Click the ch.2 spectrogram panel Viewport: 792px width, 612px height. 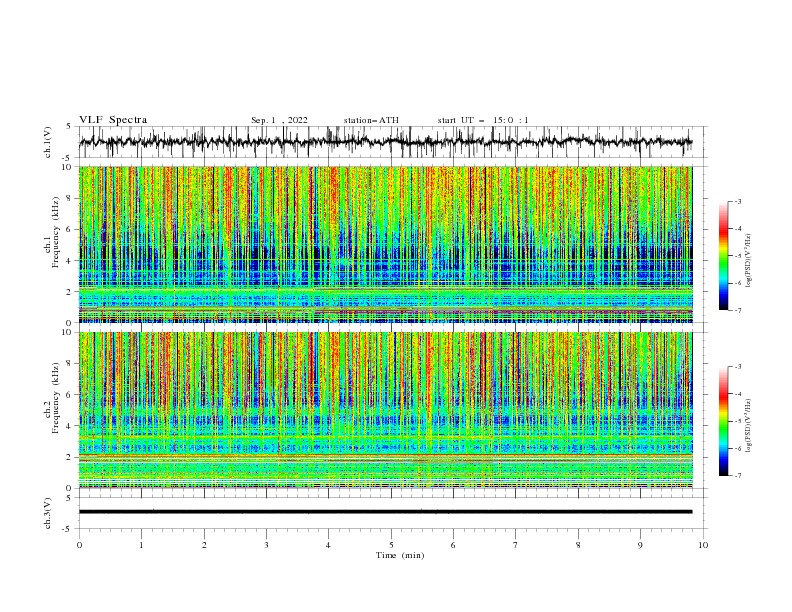click(x=386, y=410)
